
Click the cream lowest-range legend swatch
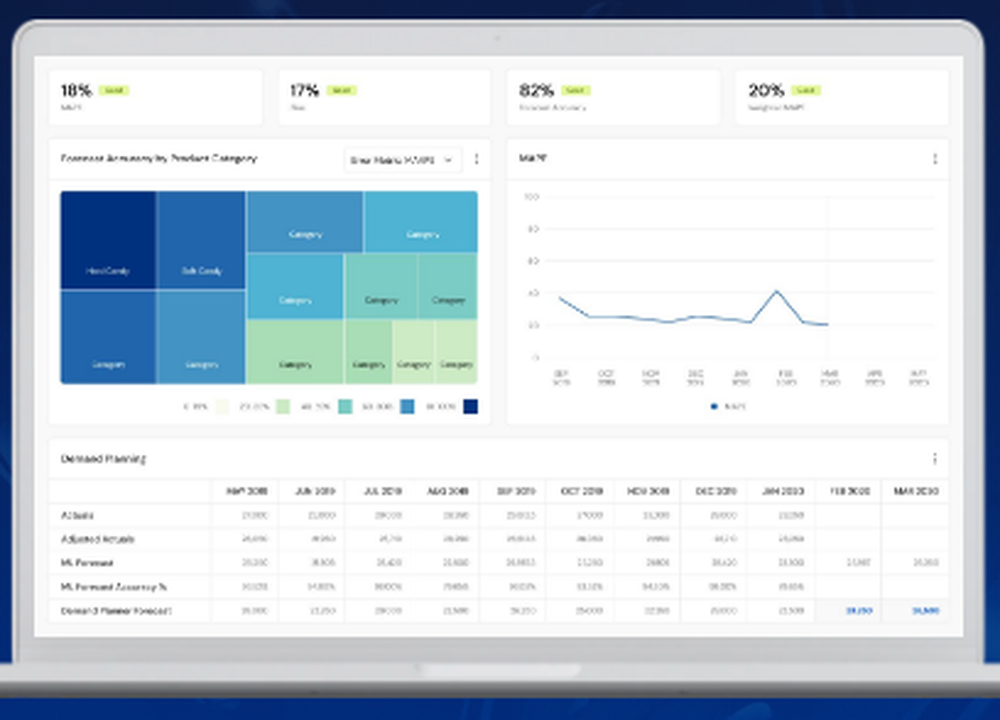222,406
